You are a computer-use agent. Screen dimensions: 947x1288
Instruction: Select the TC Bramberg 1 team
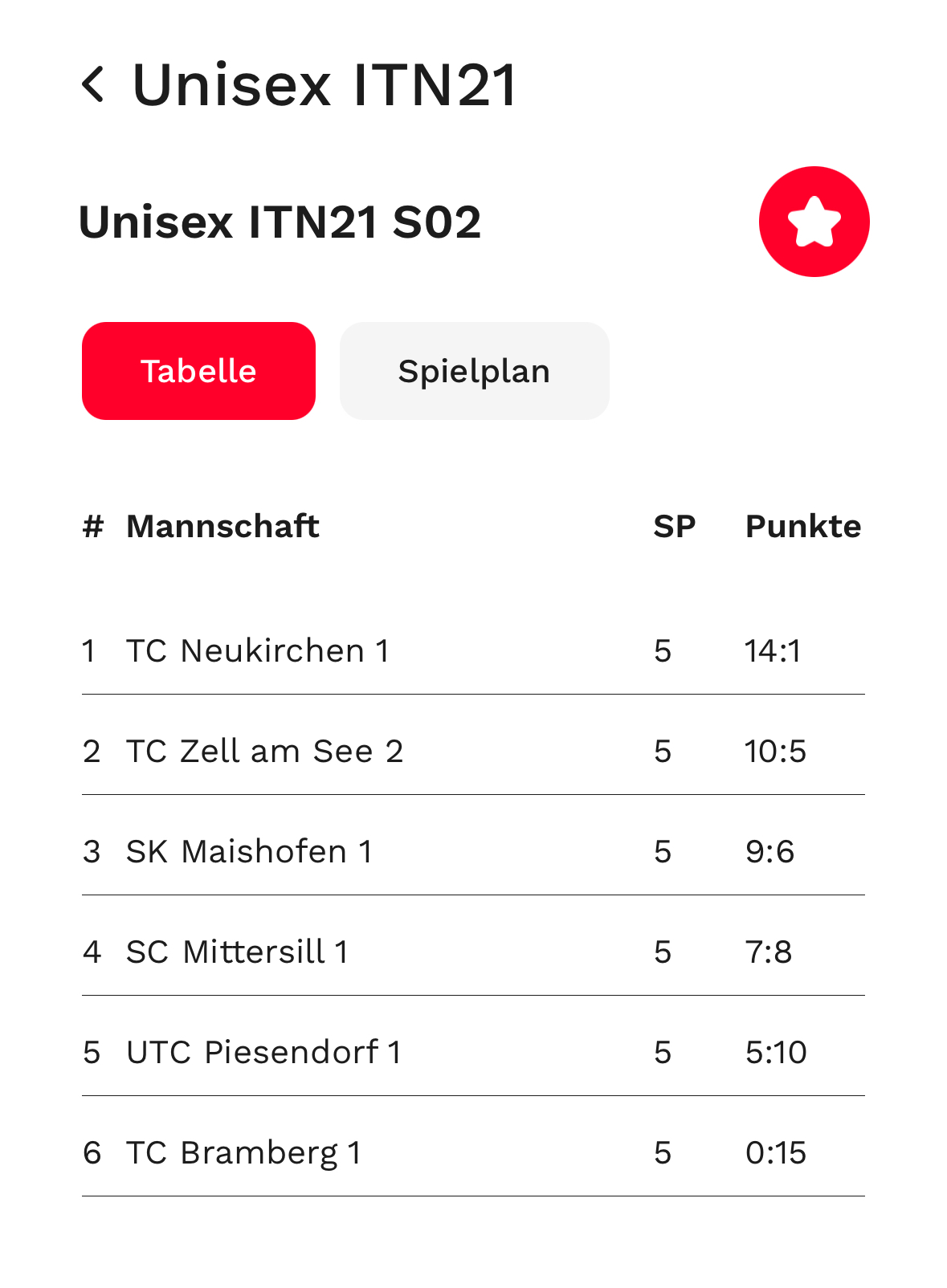[473, 1152]
